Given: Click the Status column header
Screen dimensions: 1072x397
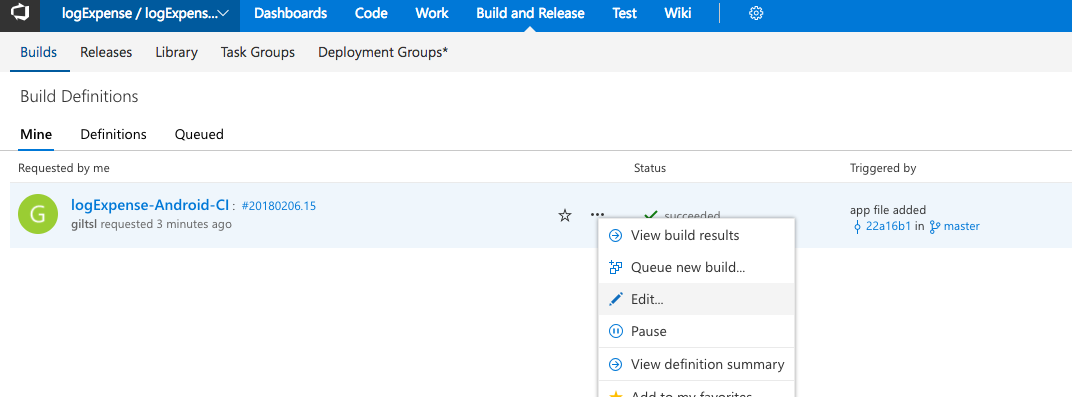Looking at the screenshot, I should click(649, 168).
